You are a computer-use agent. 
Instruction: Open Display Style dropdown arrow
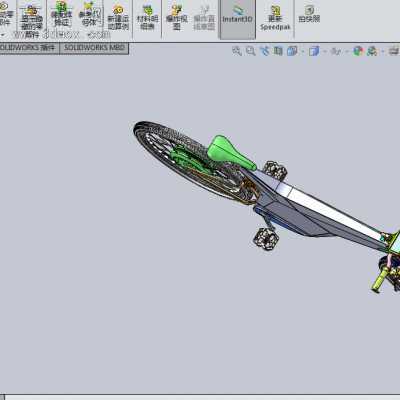pos(324,52)
